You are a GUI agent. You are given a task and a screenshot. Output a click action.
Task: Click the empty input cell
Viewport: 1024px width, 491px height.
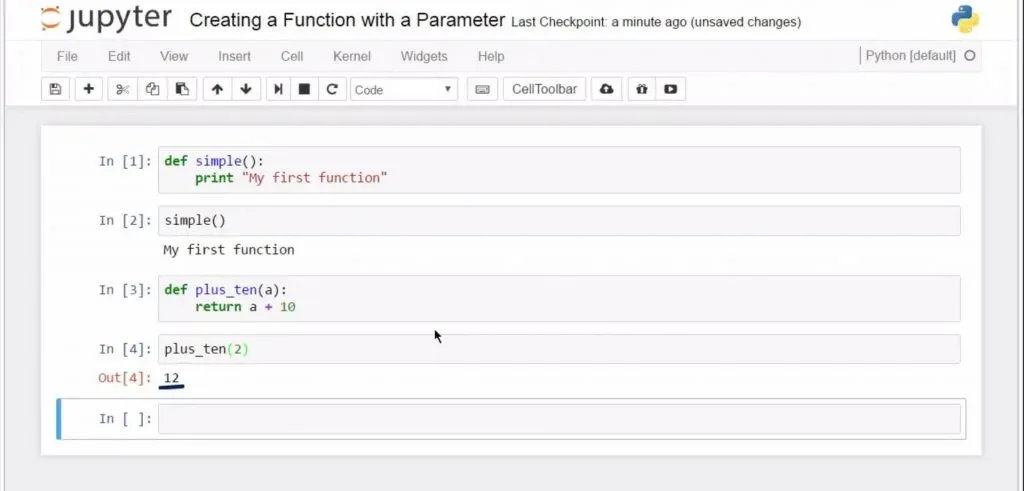[x=559, y=419]
